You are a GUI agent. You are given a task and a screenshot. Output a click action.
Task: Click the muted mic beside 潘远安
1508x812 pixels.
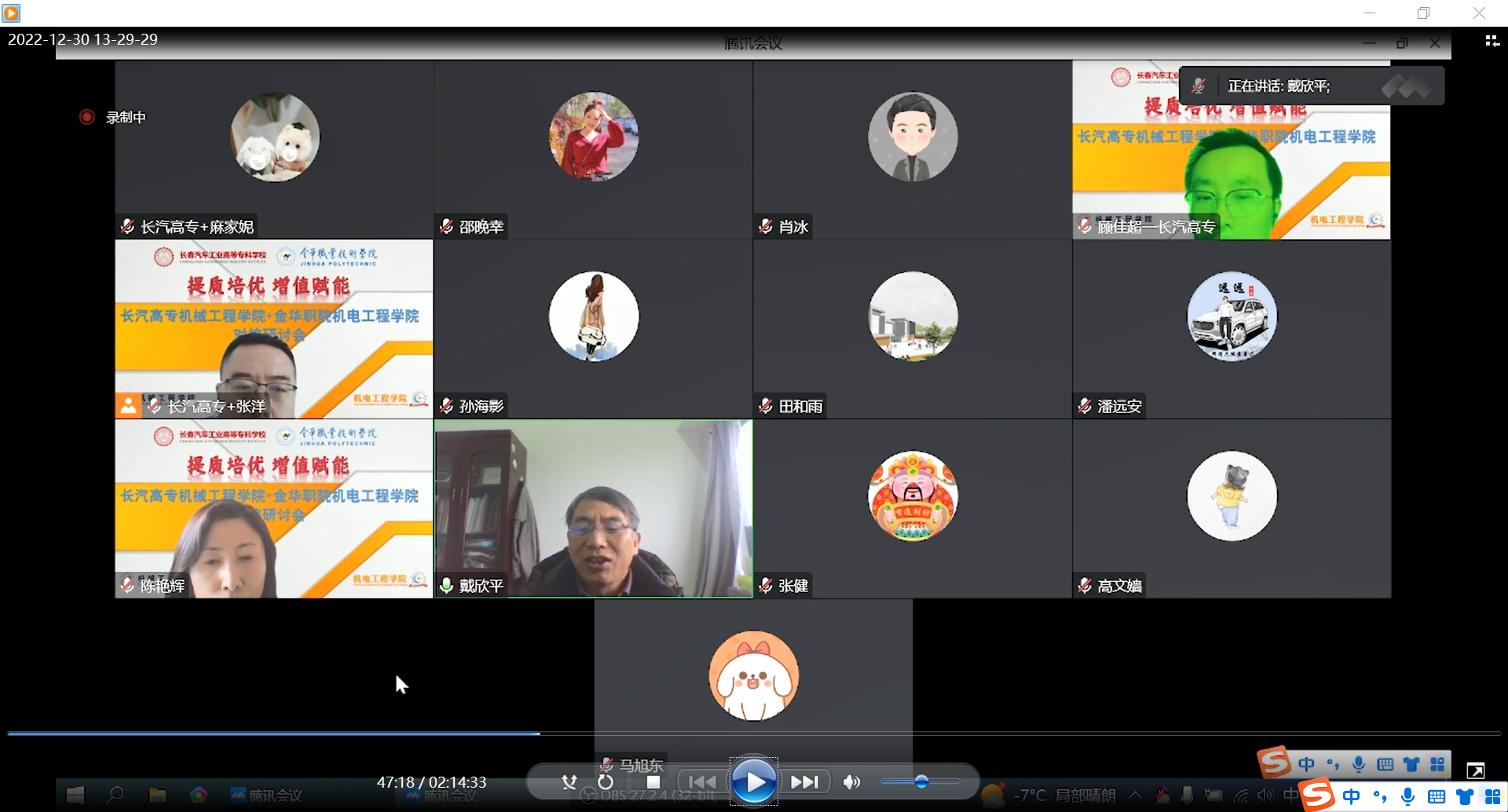point(1085,406)
